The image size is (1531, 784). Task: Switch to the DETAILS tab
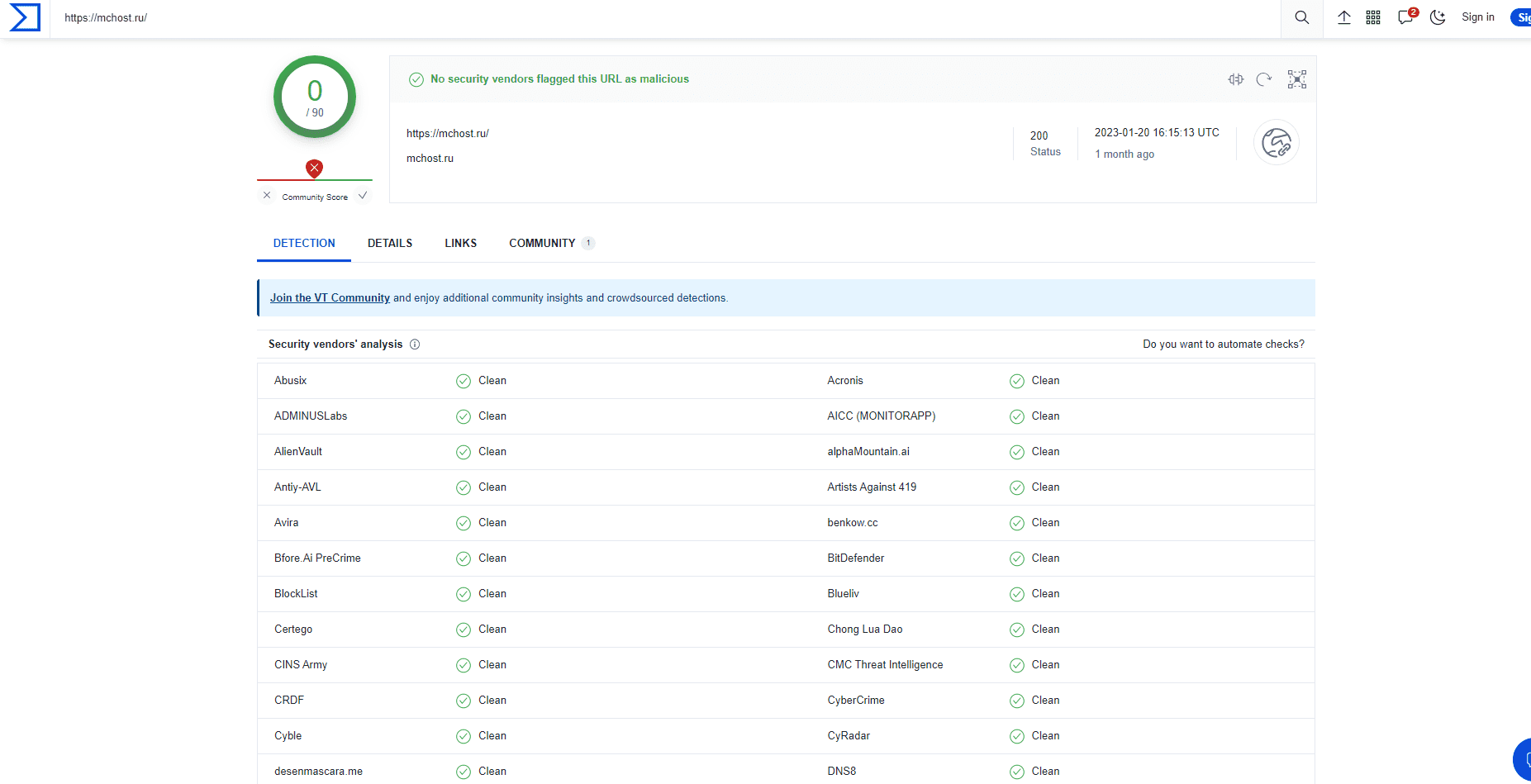390,243
